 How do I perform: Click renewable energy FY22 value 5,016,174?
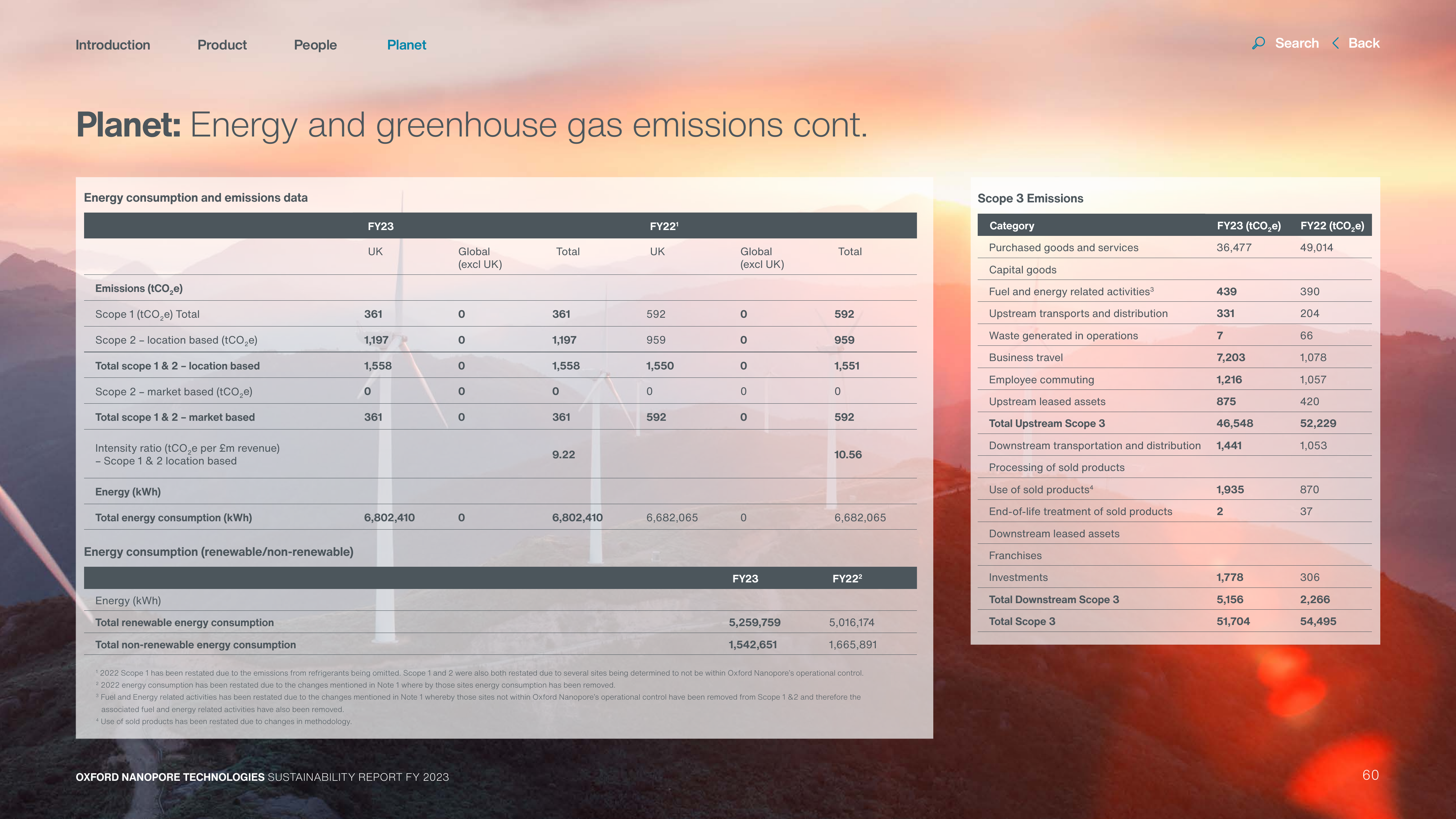tap(852, 622)
